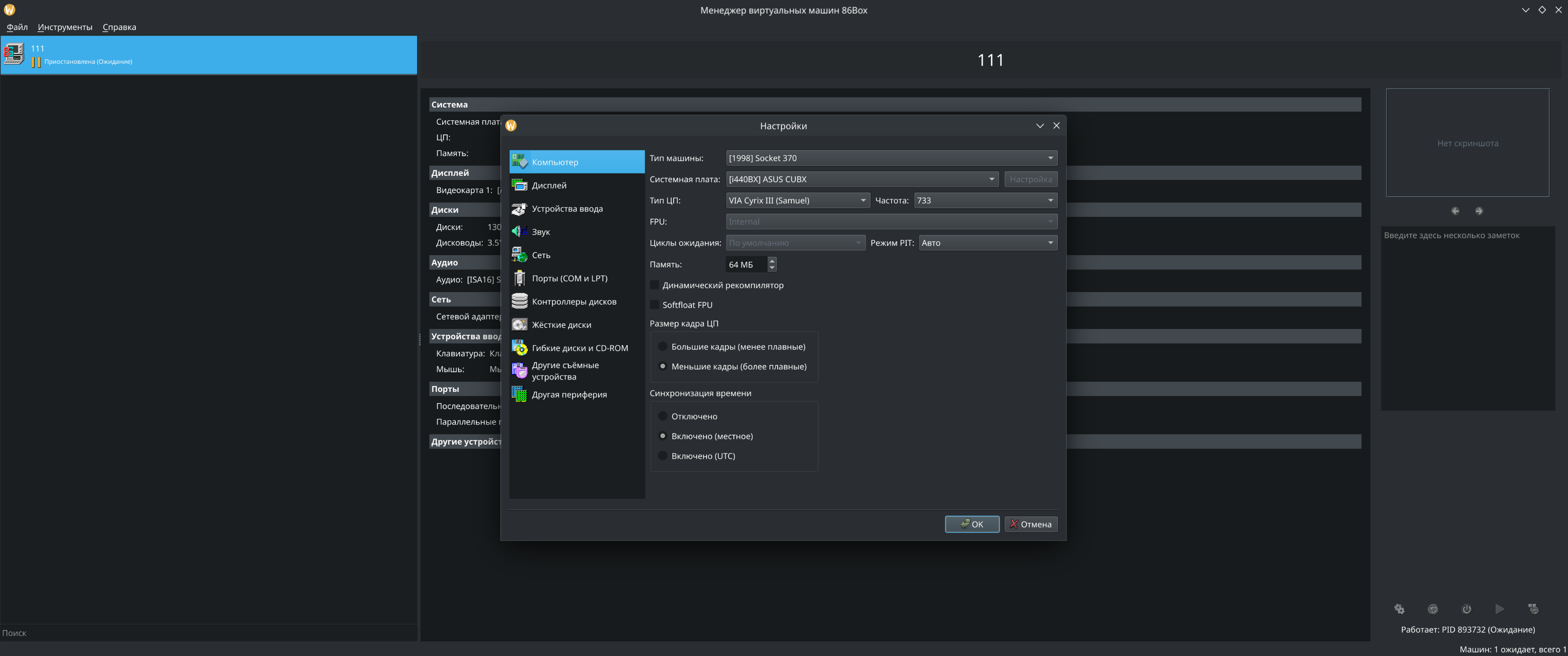Expand the machine type dropdown
Viewport: 1568px width, 656px height.
pos(891,158)
